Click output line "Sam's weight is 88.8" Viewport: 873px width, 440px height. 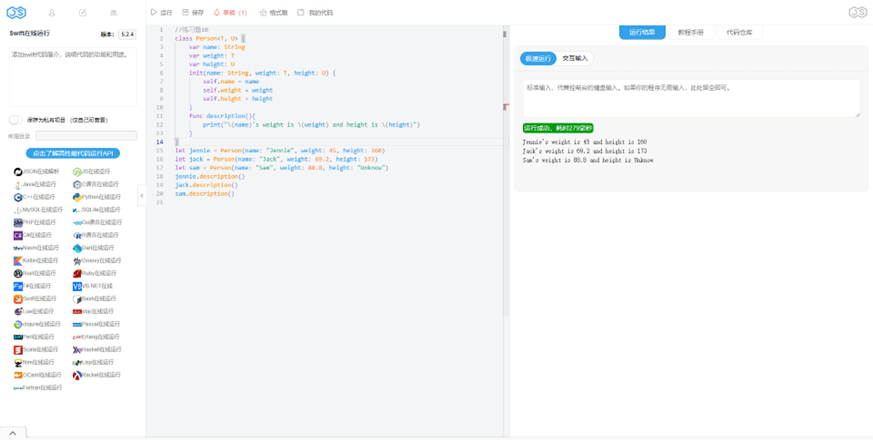[x=588, y=160]
